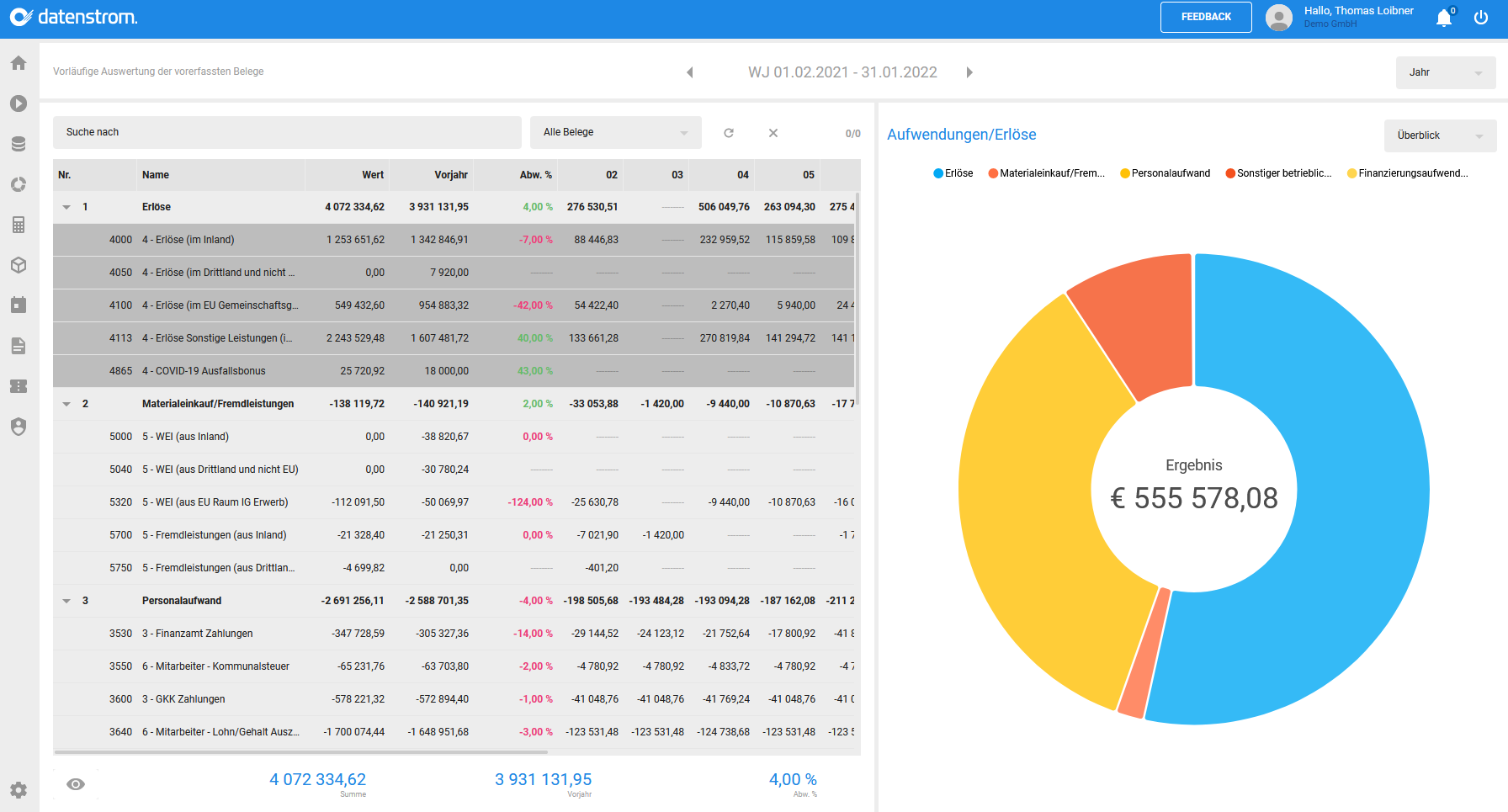This screenshot has height=812, width=1508.
Task: Open the shield section in the sidebar
Action: (x=18, y=427)
